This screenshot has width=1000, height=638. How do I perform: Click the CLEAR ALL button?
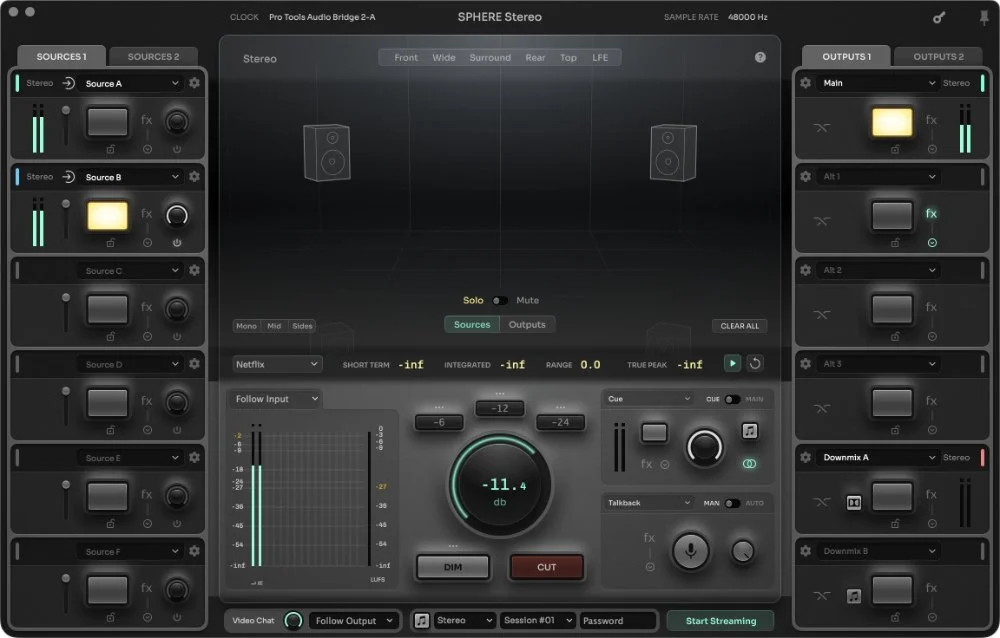point(739,326)
